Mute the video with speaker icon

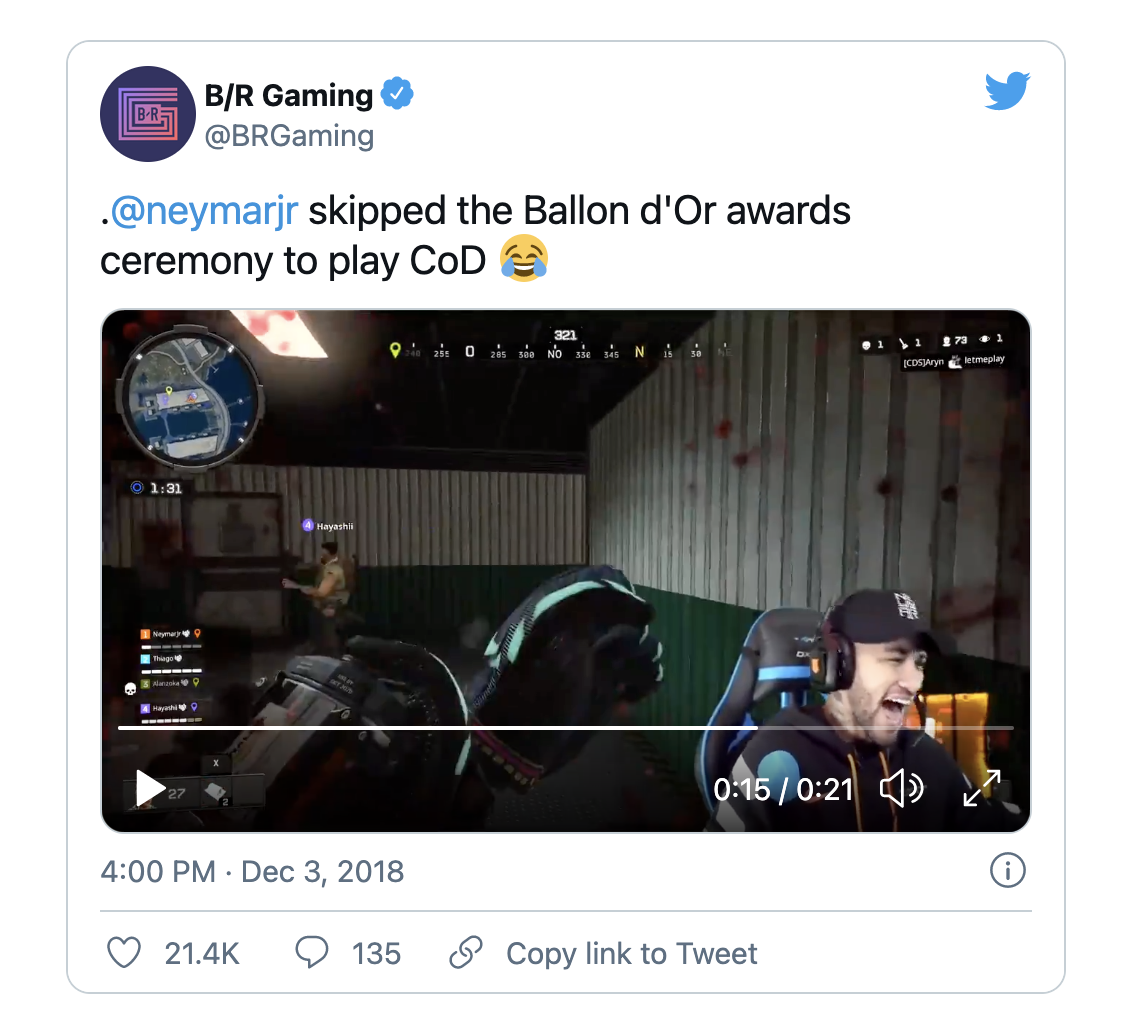(x=901, y=788)
